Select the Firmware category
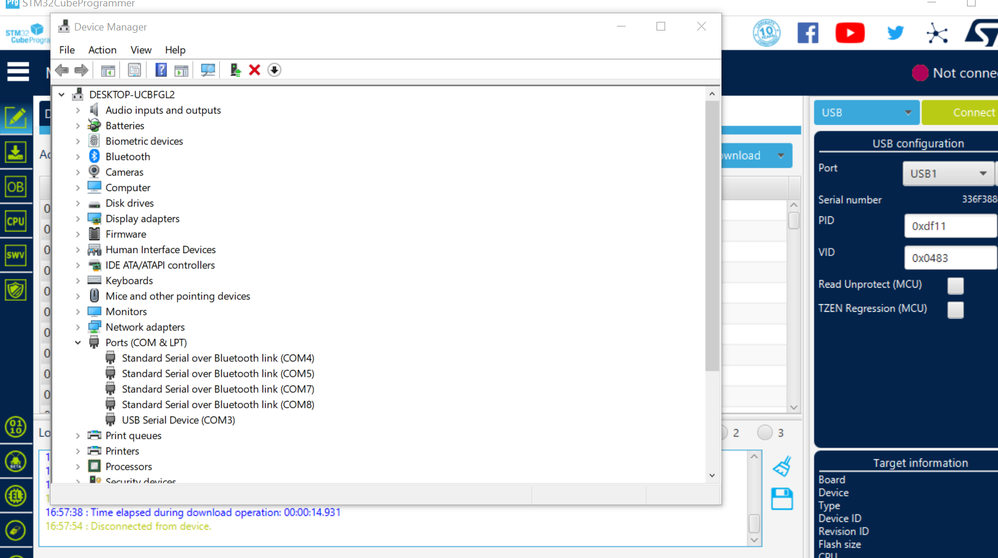This screenshot has height=558, width=998. point(125,234)
